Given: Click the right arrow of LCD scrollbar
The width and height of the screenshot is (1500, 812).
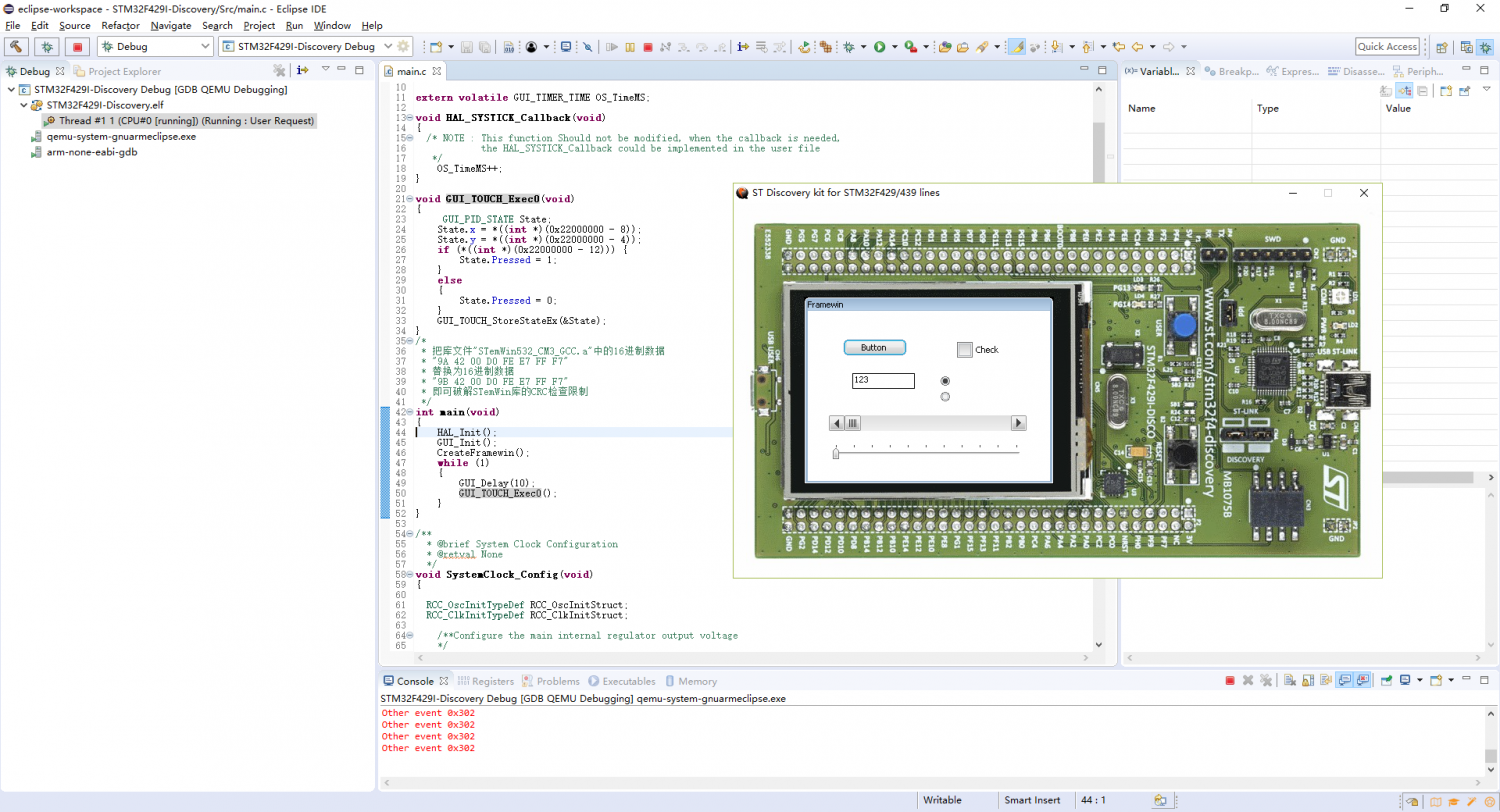Looking at the screenshot, I should (x=1018, y=423).
